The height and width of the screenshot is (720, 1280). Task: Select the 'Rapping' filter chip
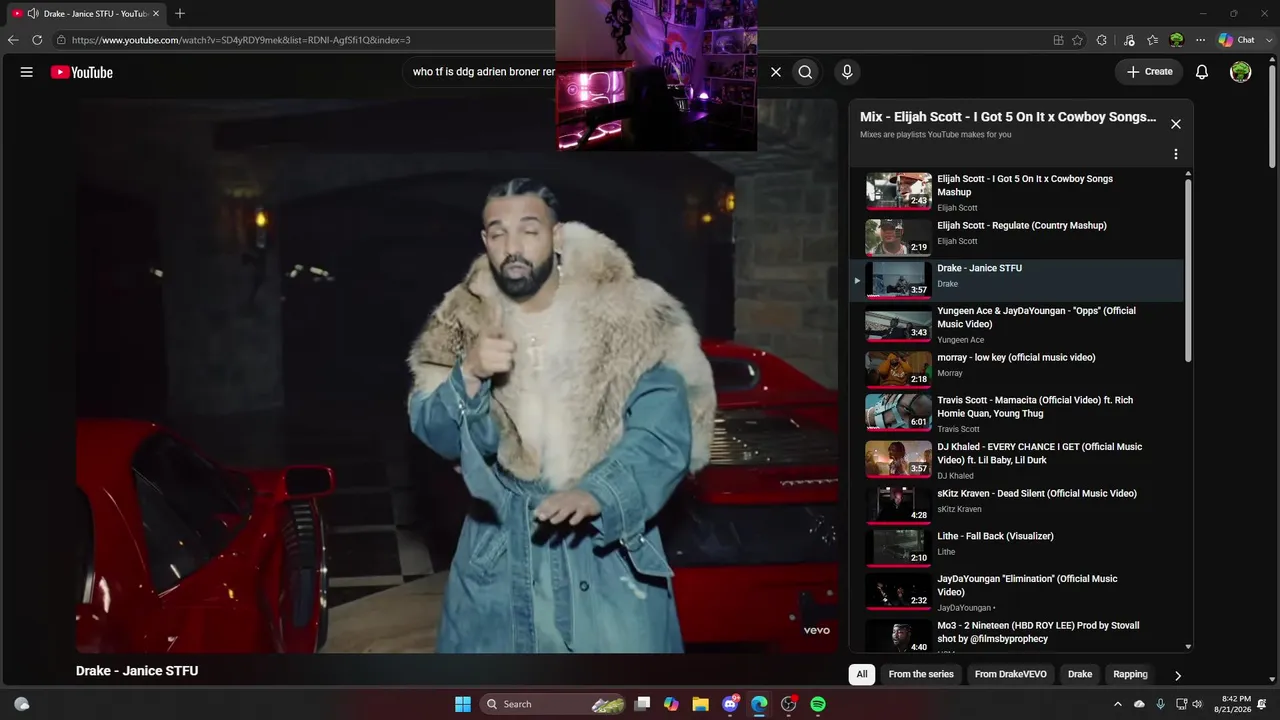1130,674
